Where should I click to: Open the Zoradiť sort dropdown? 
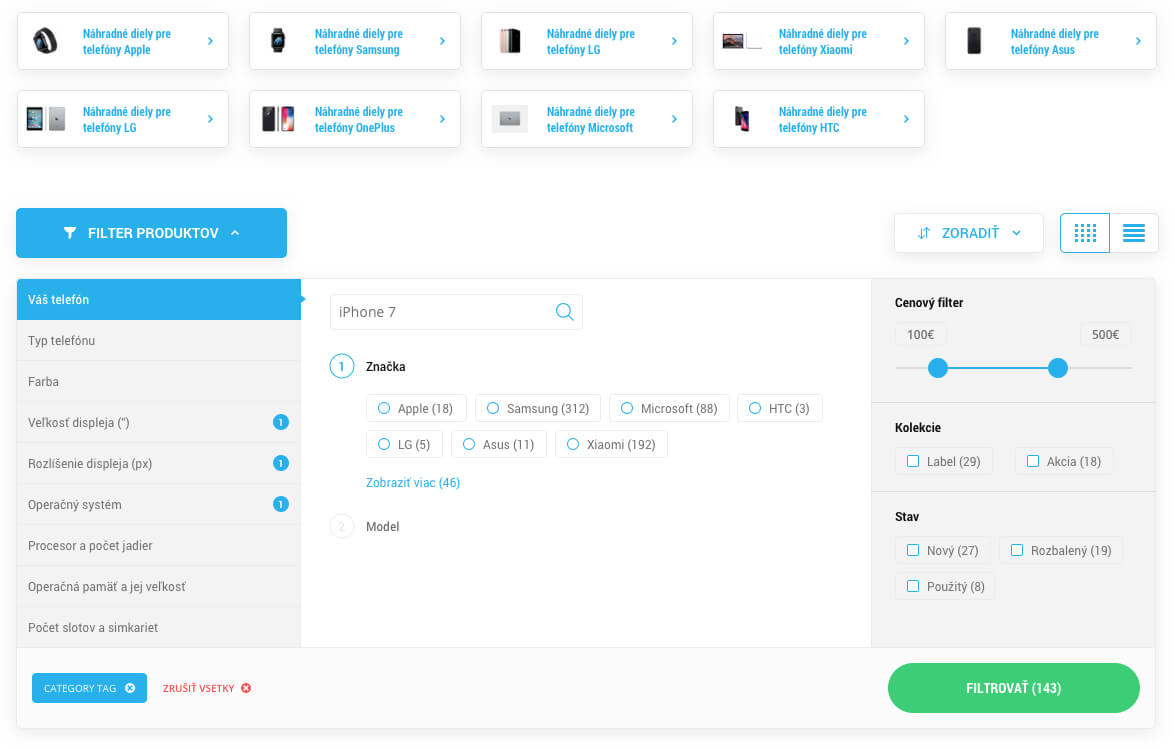968,233
